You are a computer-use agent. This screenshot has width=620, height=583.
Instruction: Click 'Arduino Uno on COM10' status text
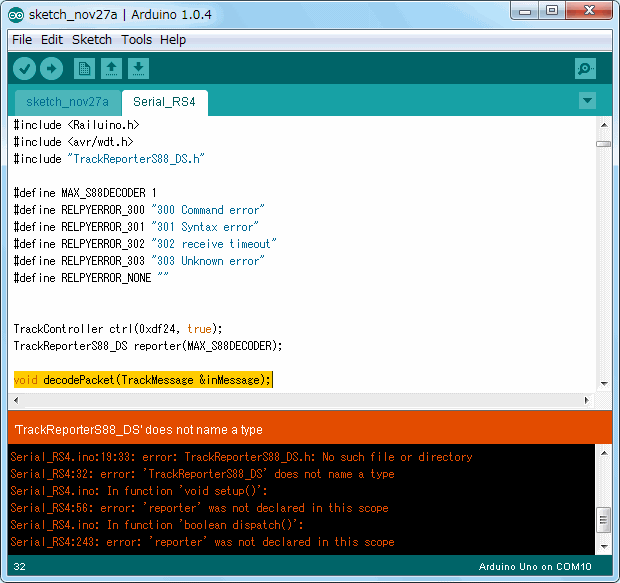(x=535, y=567)
